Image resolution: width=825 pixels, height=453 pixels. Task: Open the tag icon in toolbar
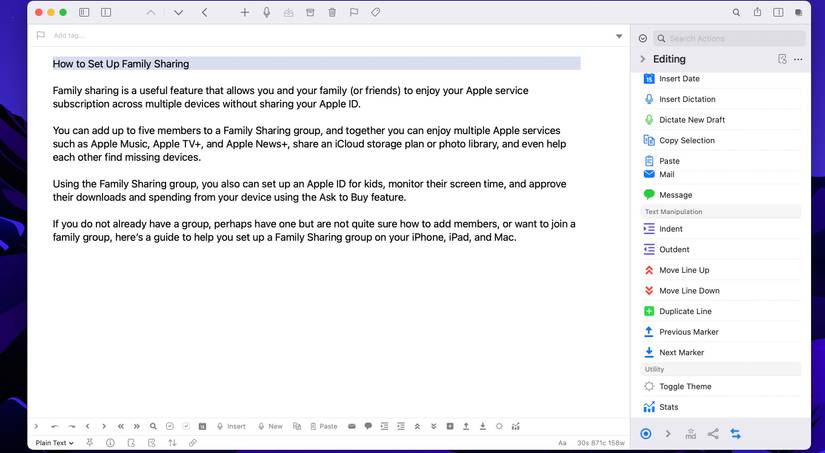[375, 13]
